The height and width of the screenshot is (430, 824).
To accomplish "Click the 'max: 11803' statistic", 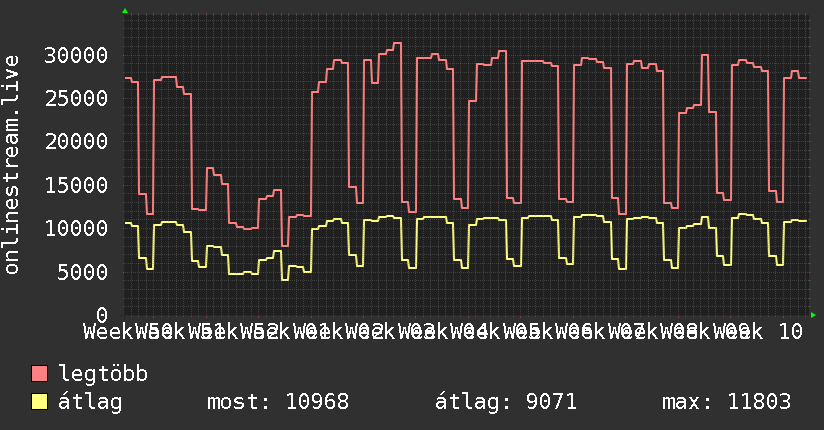I will coord(726,402).
